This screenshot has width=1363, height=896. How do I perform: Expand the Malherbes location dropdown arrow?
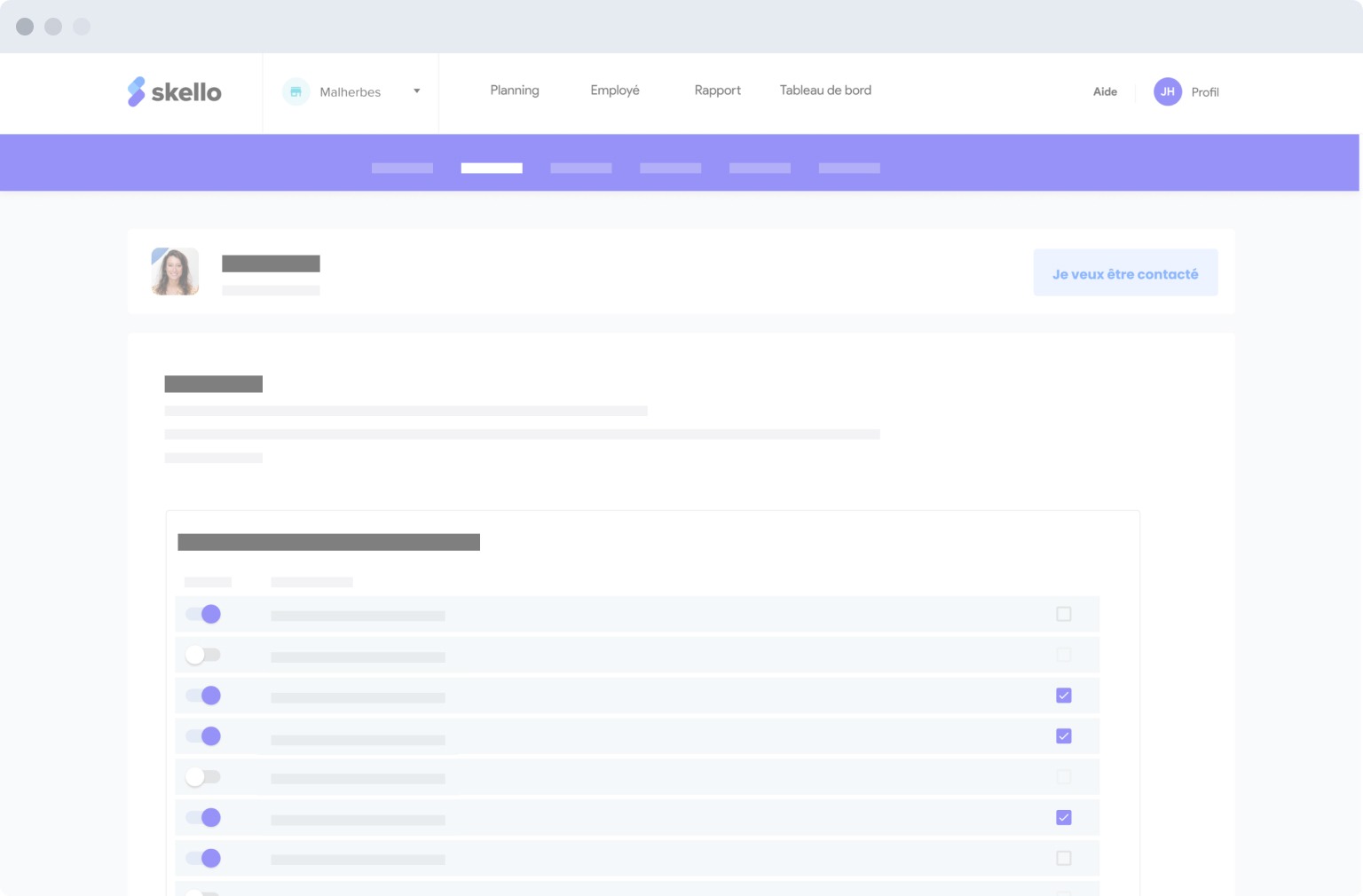click(x=416, y=91)
